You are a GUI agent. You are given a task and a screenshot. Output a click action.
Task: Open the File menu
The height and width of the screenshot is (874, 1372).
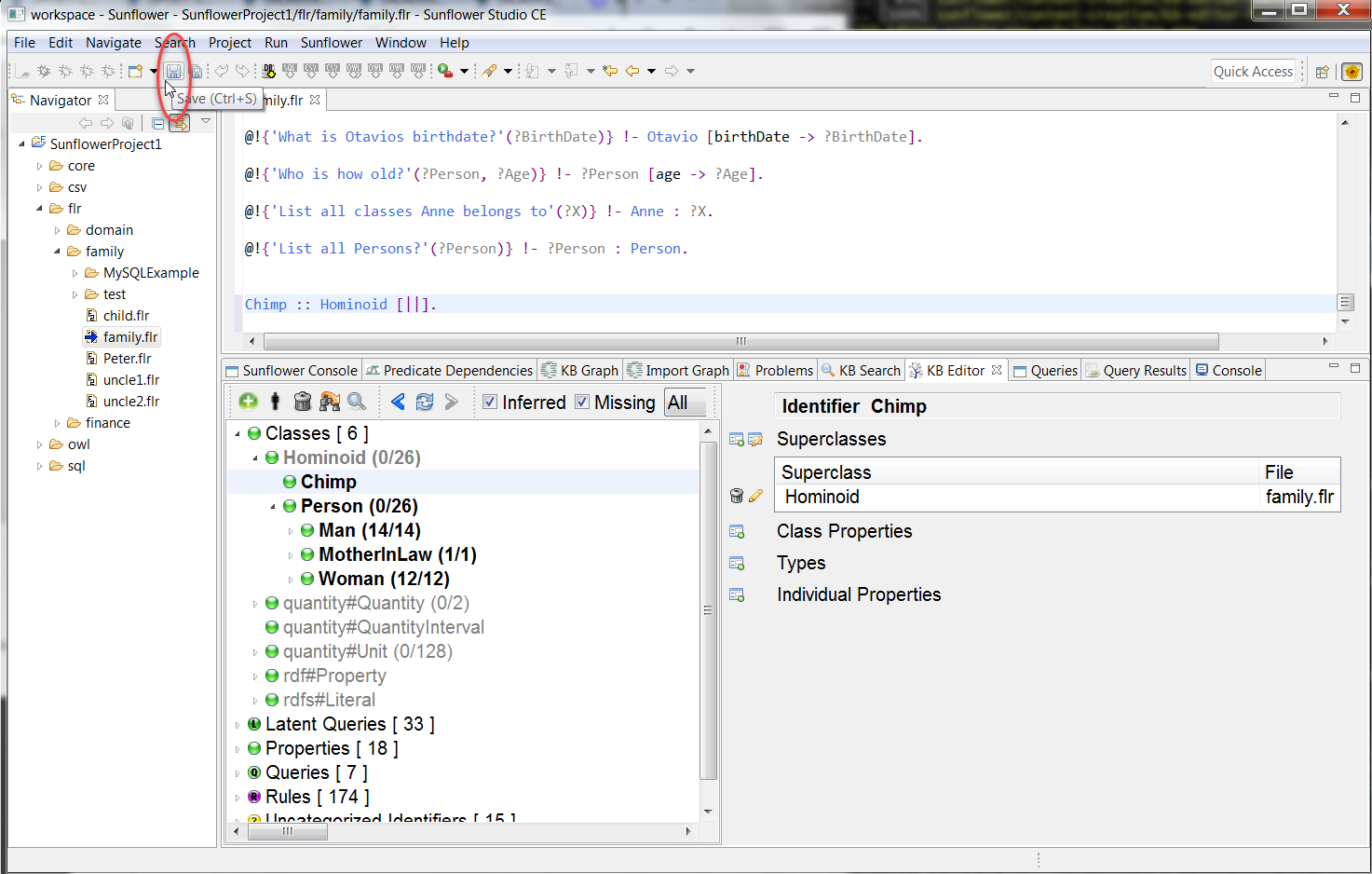coord(25,43)
